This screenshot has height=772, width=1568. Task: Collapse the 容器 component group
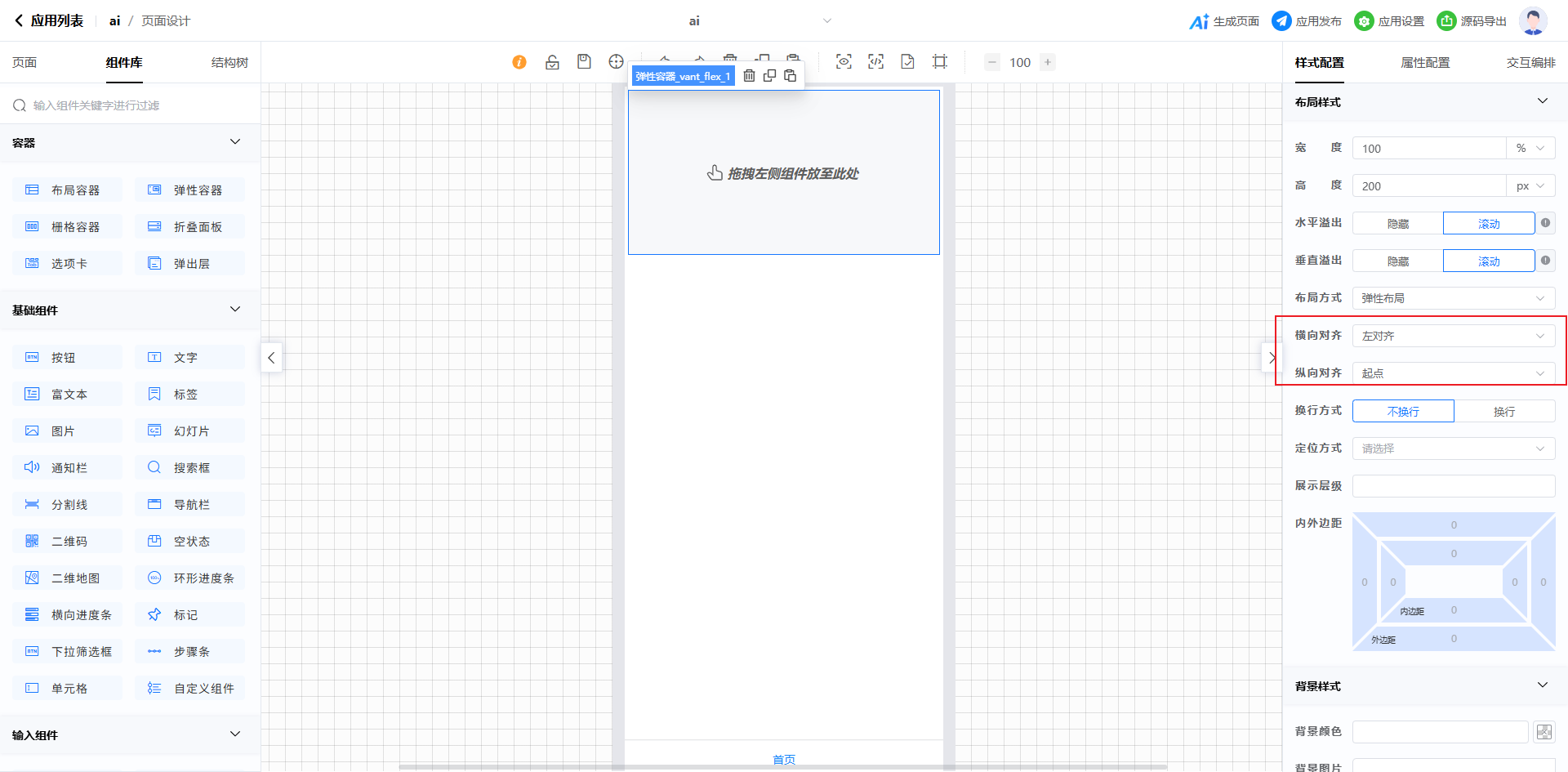click(235, 142)
